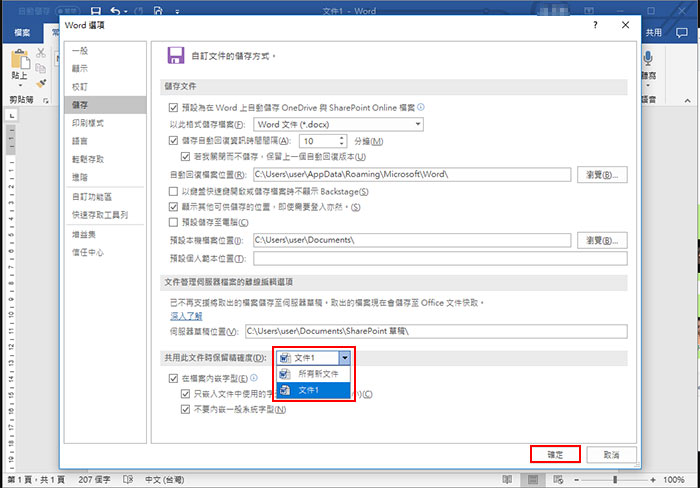Open the preserve fidelity document dropdown arrow

[345, 358]
